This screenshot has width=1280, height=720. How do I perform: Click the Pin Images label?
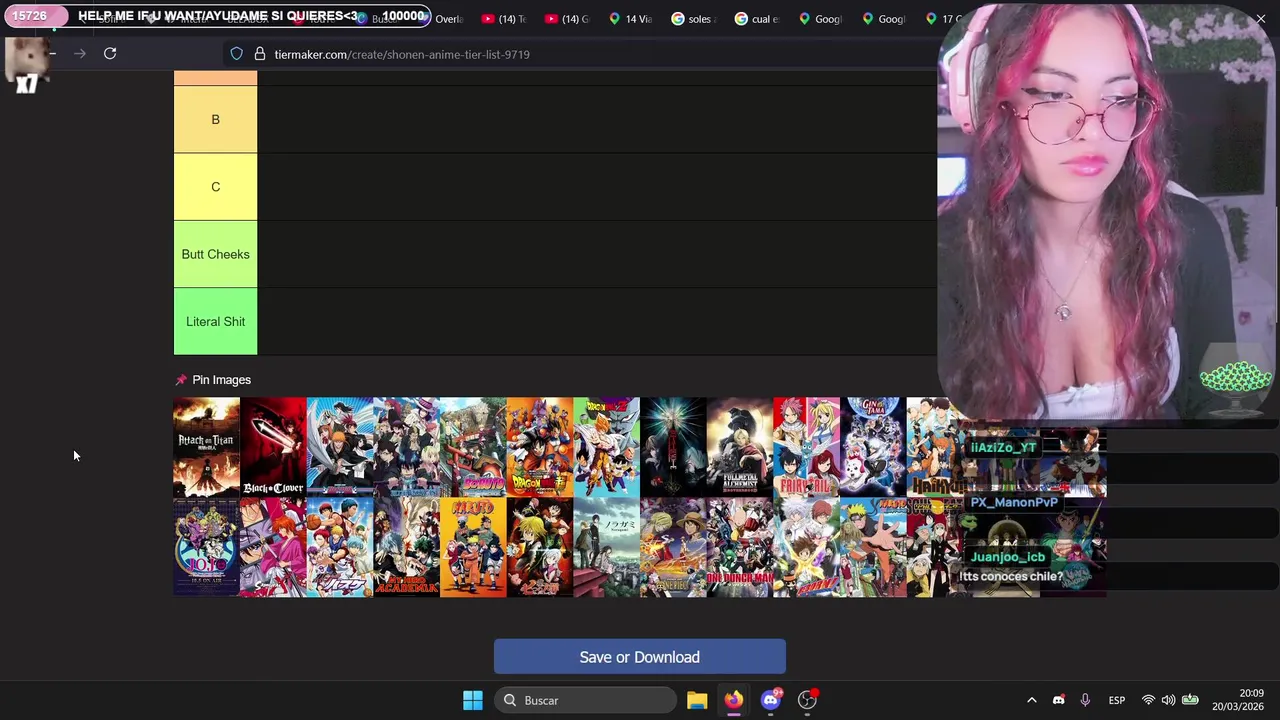pyautogui.click(x=221, y=380)
